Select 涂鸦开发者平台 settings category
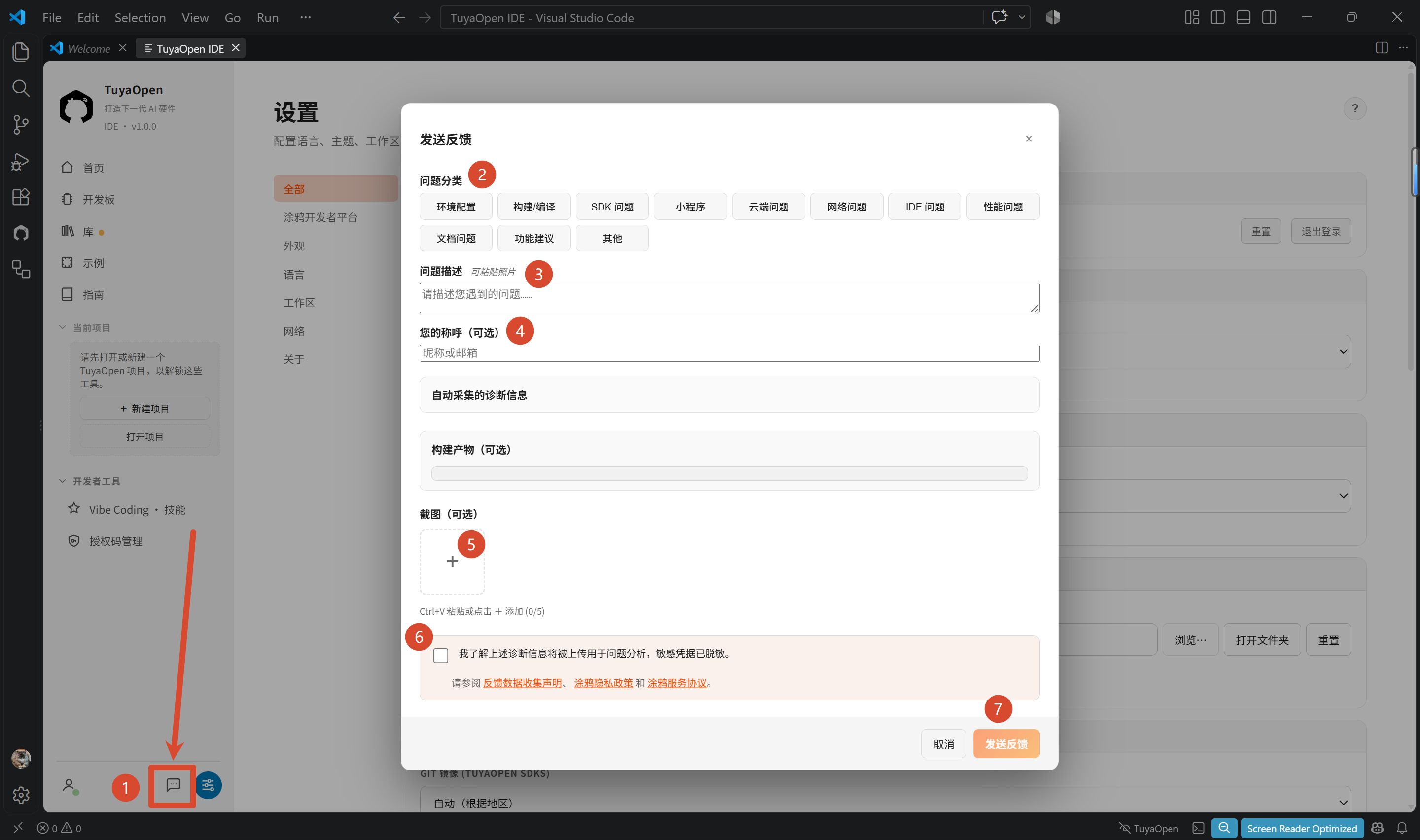 tap(320, 217)
